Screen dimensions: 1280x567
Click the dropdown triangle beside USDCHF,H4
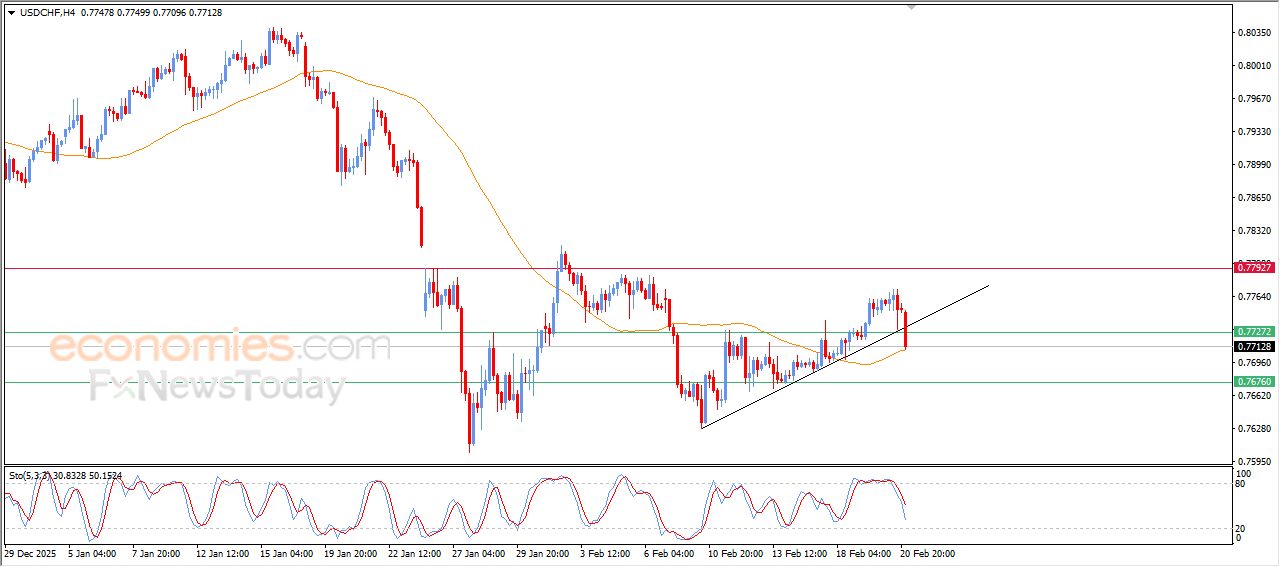(11, 11)
